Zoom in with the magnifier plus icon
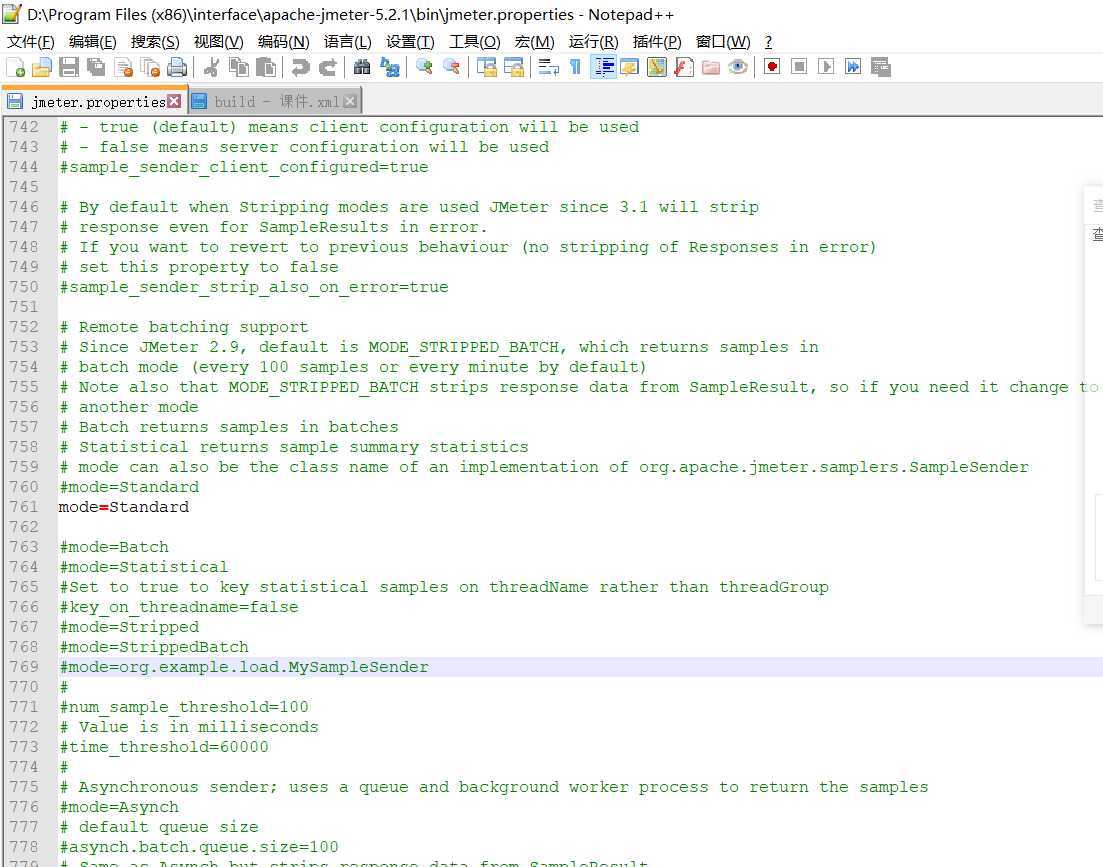Screen dimensions: 1103x867 [424, 68]
